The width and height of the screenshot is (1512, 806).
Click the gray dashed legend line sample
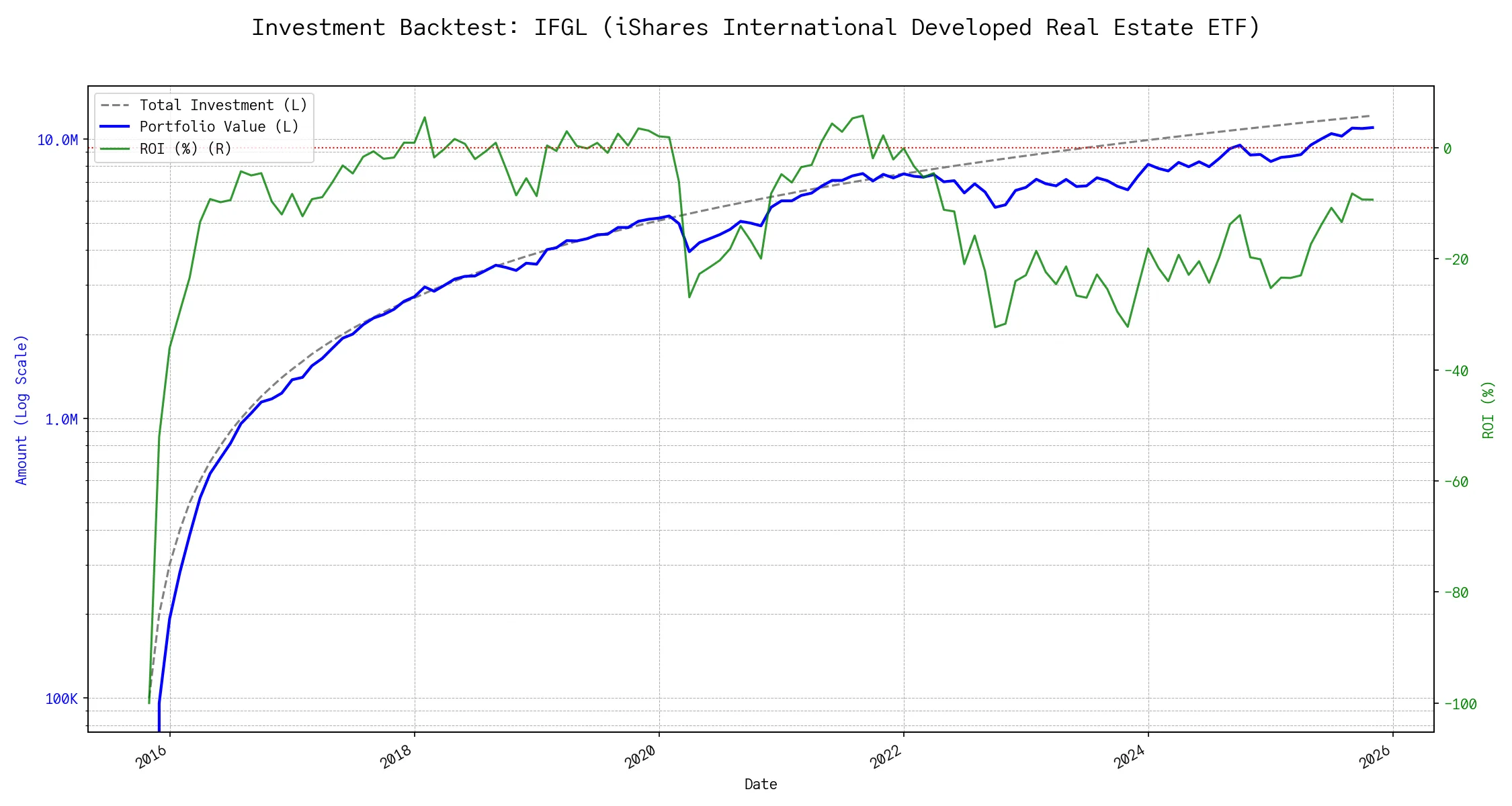tap(115, 105)
